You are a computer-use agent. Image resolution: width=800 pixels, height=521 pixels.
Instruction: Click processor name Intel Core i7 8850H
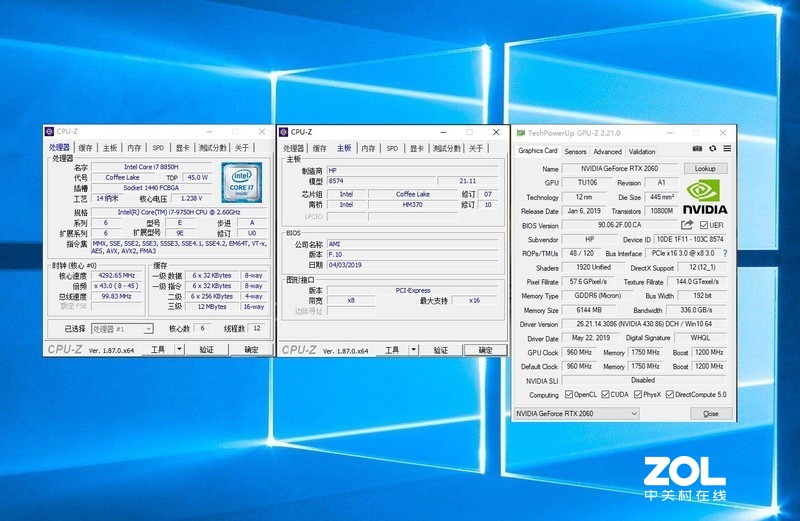[x=151, y=167]
